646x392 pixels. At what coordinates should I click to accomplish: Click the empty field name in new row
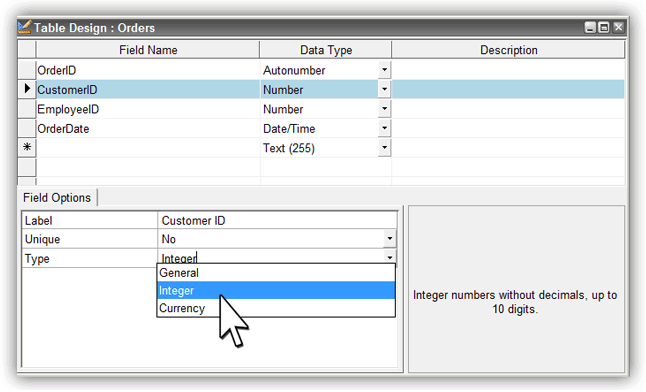(148, 148)
